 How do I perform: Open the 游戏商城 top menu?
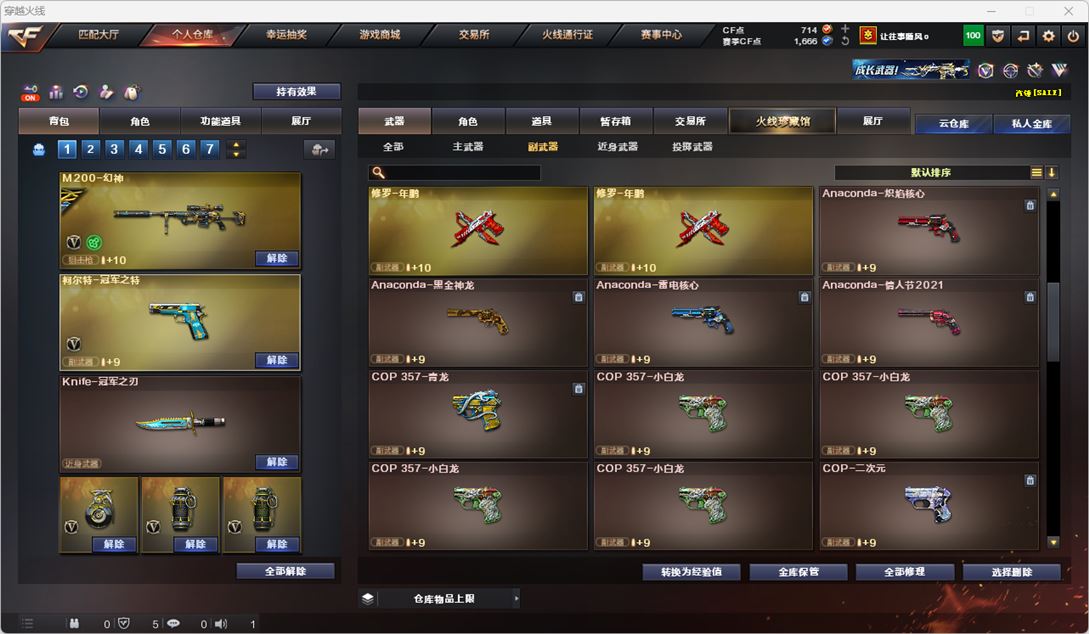pos(380,34)
